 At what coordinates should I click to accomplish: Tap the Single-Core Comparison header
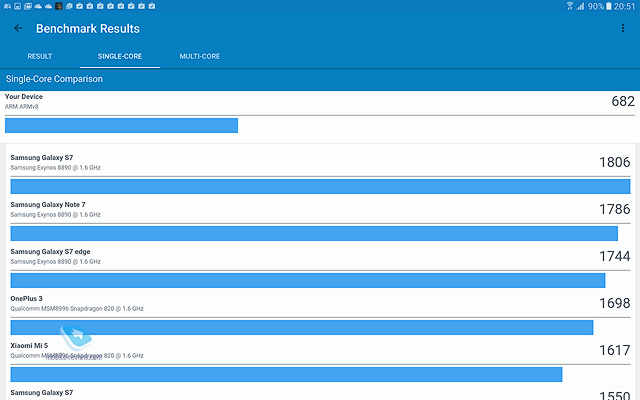54,79
